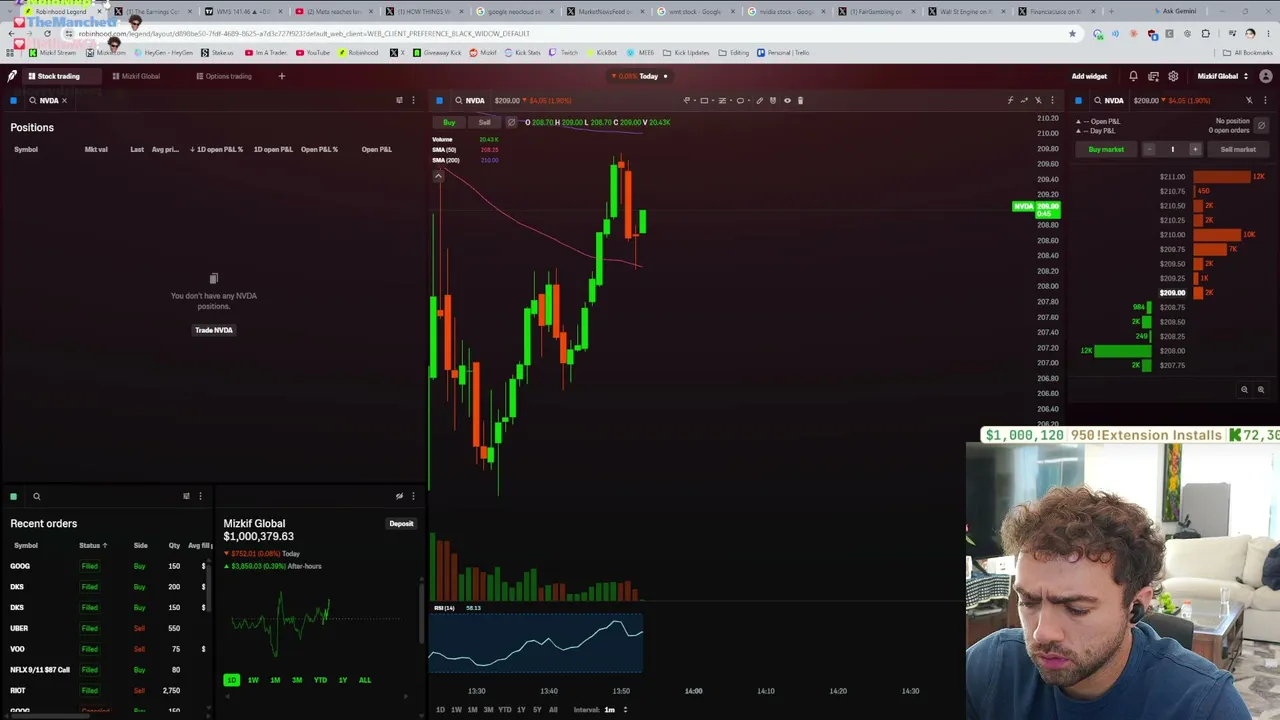Open the ladder widget three-dot menu

point(1265,100)
